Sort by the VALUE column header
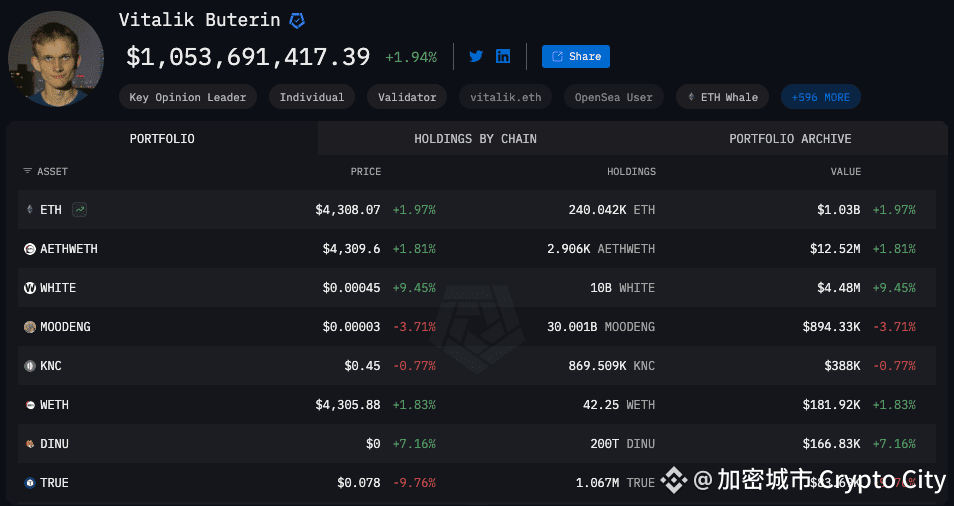The width and height of the screenshot is (954, 506). point(846,172)
